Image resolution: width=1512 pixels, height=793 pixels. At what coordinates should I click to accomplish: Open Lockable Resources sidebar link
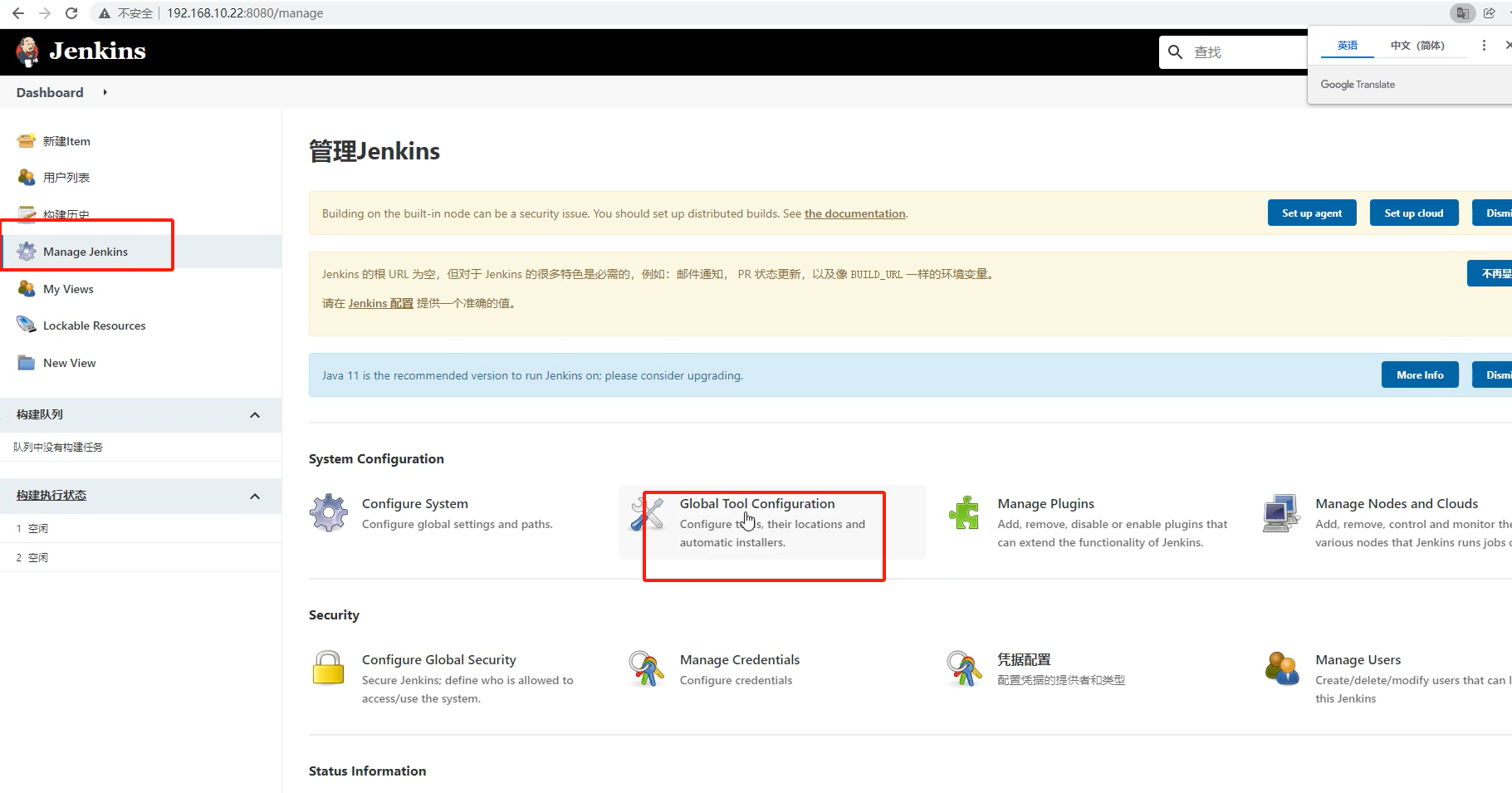click(95, 326)
